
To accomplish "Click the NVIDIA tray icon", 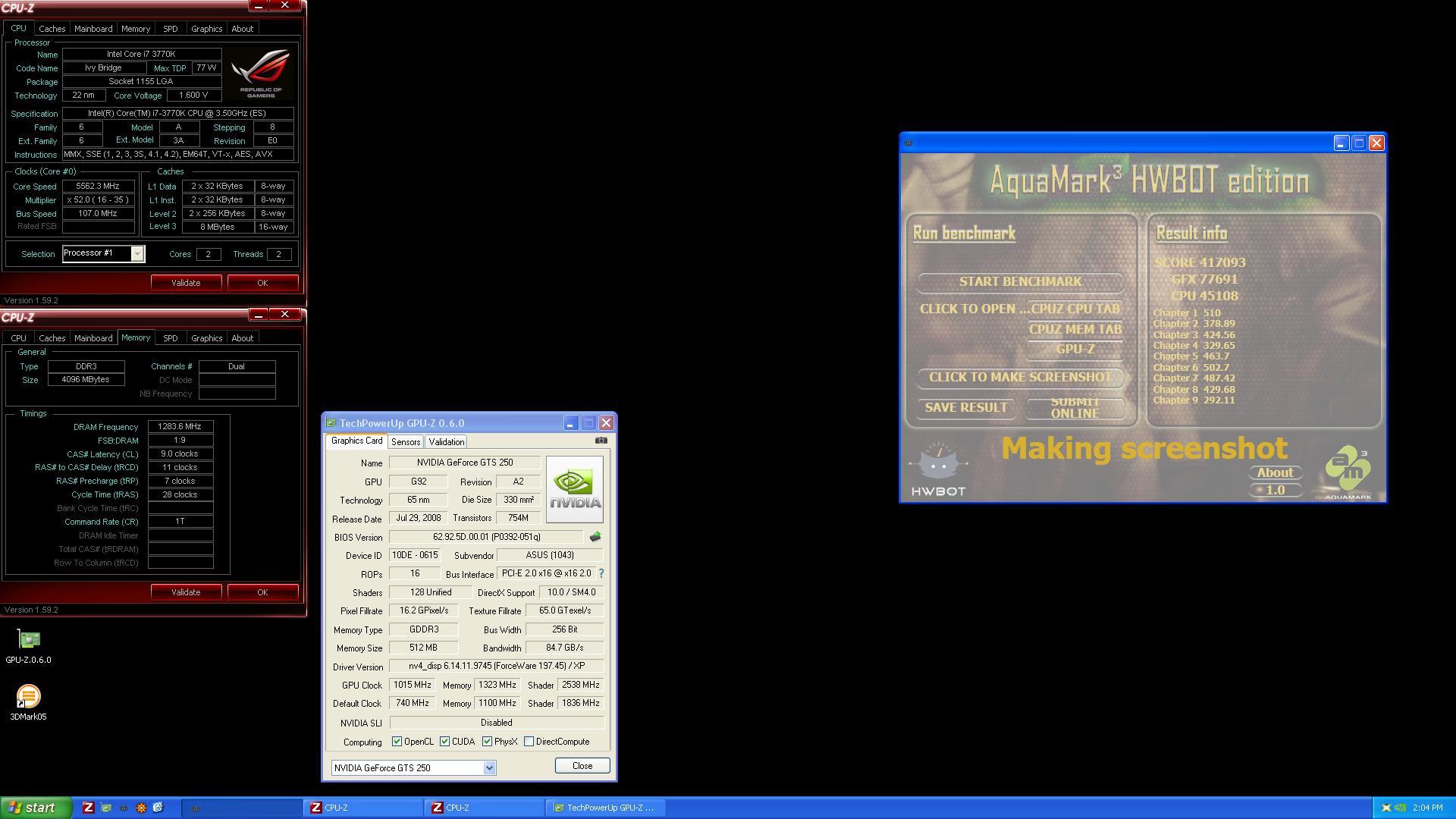I will point(1401,808).
